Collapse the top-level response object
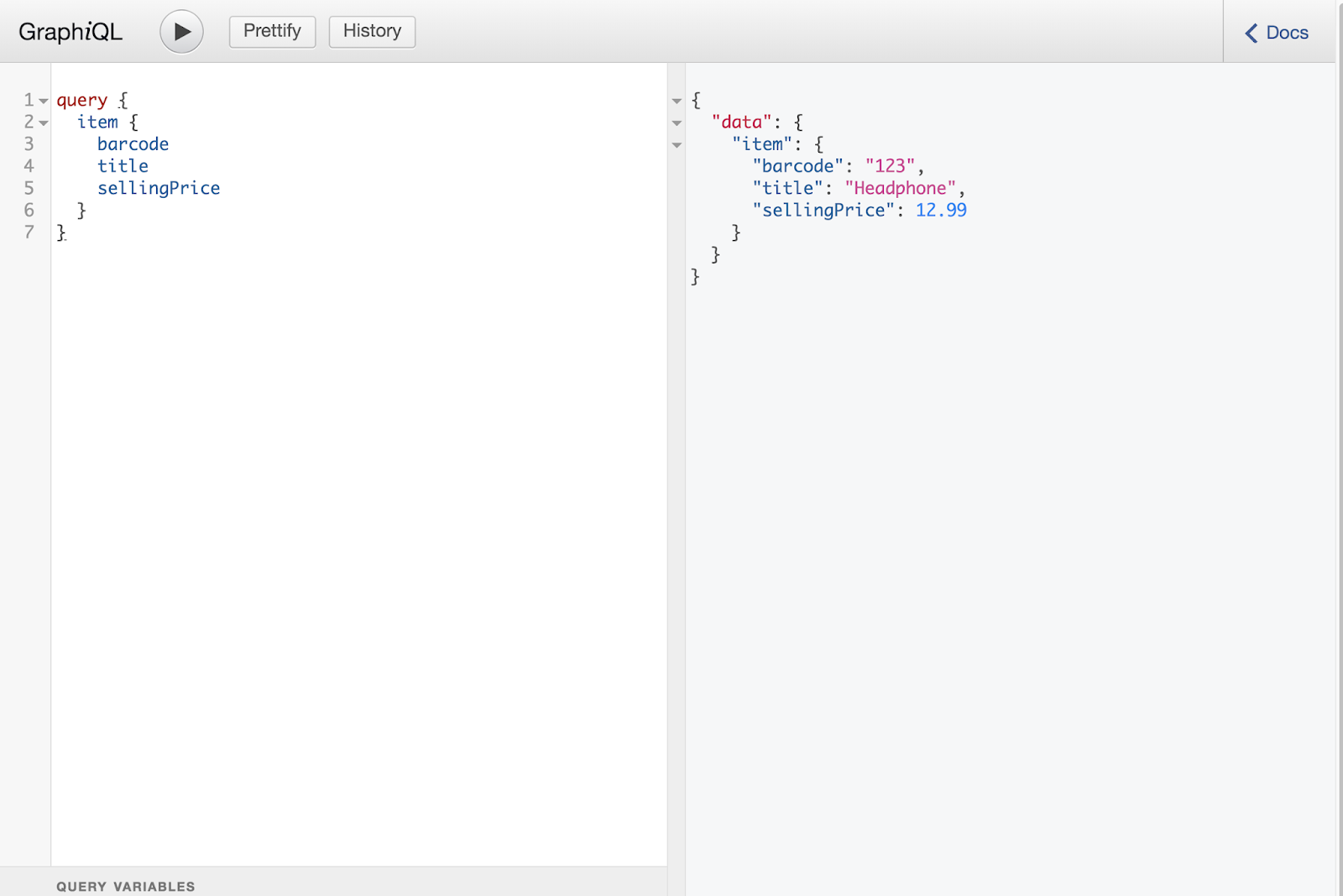1343x896 pixels. click(677, 100)
